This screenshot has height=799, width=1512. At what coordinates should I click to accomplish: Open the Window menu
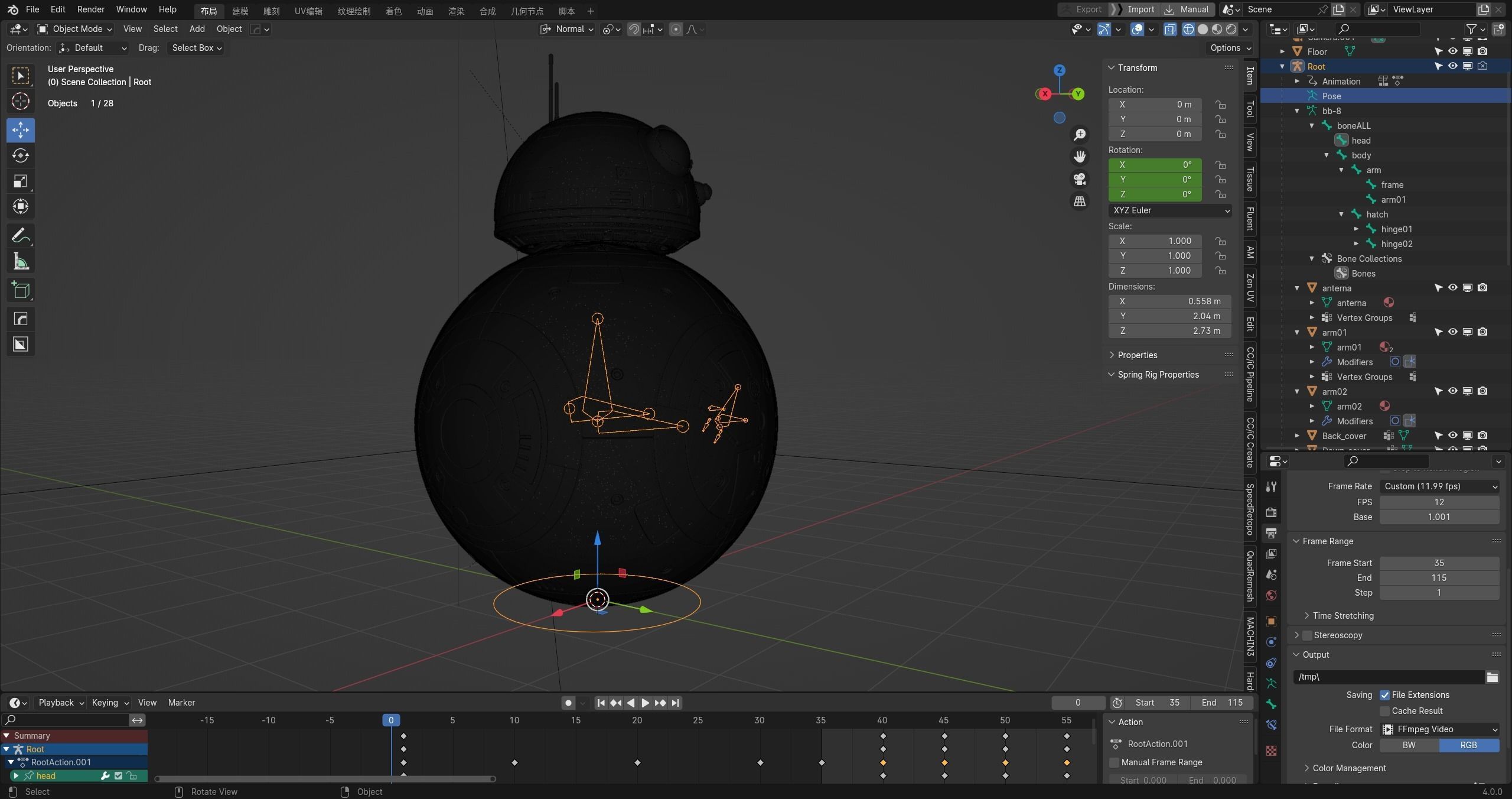pyautogui.click(x=131, y=9)
